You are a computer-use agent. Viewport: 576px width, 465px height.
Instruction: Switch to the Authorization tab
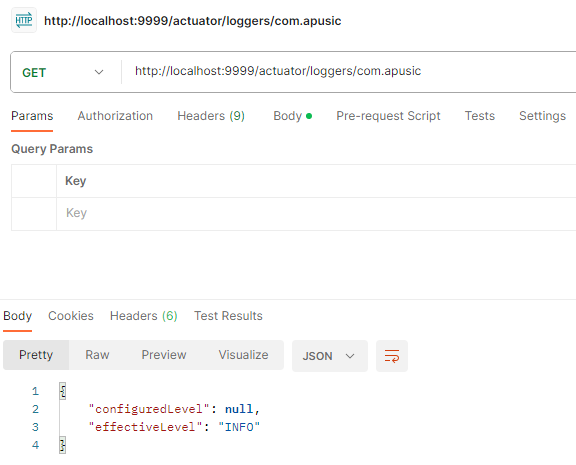coord(115,116)
